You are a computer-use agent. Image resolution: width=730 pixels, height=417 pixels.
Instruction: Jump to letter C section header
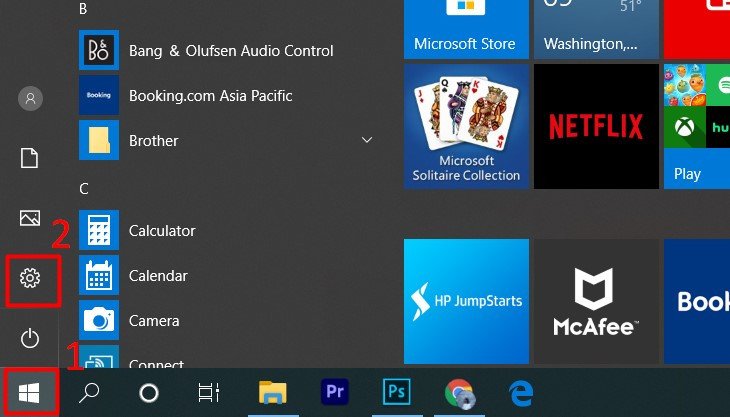click(x=84, y=188)
